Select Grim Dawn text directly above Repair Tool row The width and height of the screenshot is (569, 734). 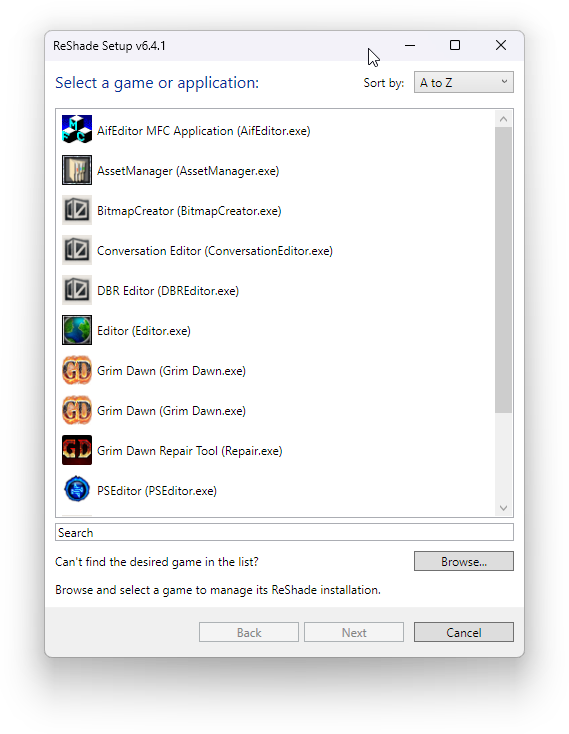coord(171,411)
